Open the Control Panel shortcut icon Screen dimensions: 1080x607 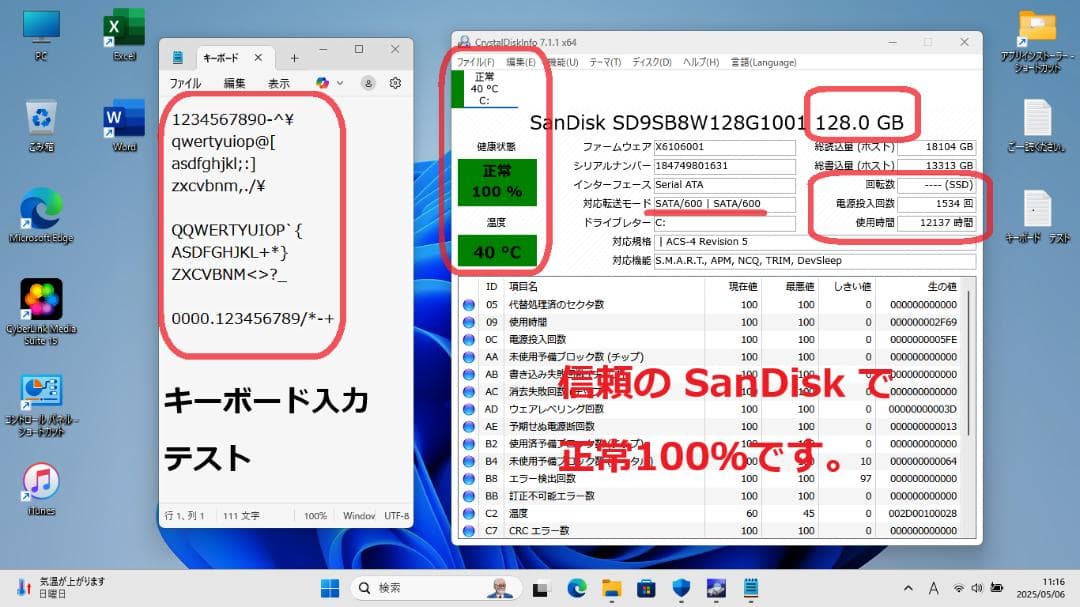click(41, 405)
